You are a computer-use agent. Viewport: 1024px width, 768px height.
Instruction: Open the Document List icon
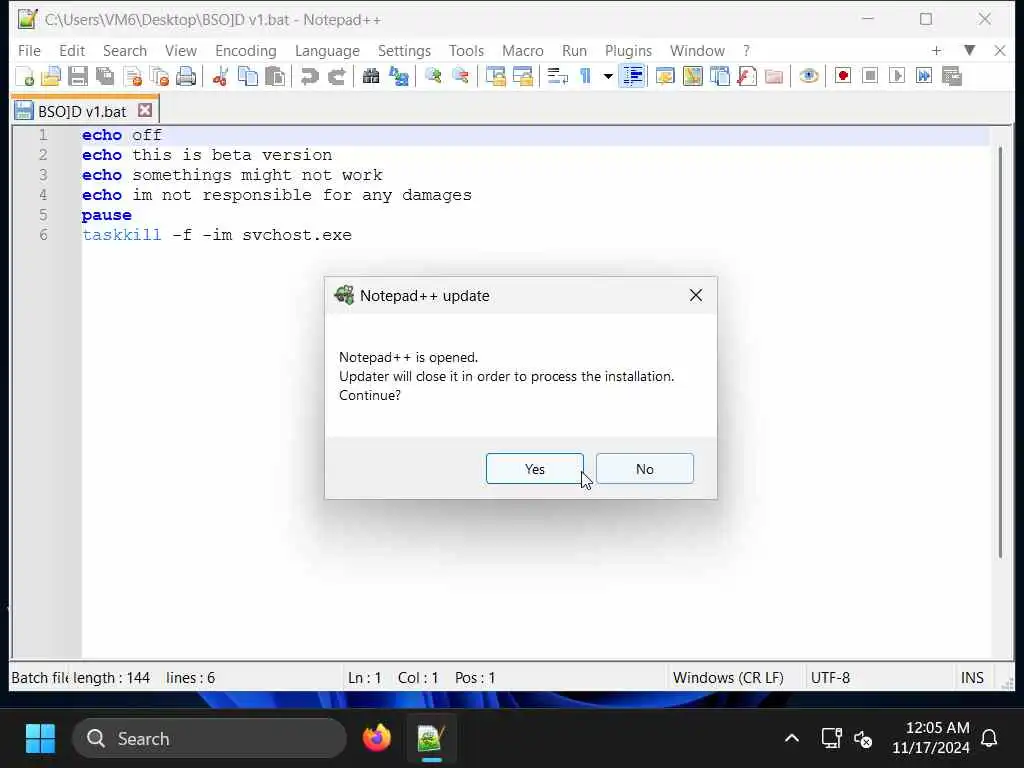720,76
